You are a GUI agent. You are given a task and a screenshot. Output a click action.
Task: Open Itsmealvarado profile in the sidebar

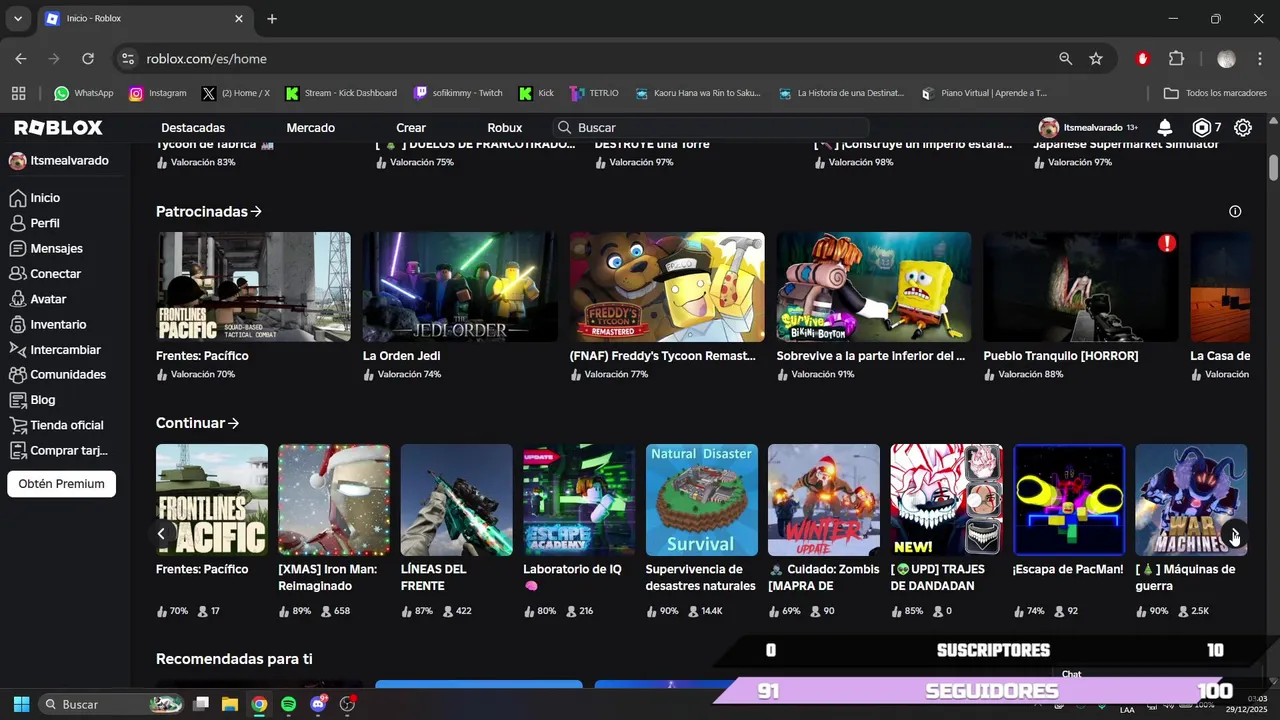pos(58,161)
